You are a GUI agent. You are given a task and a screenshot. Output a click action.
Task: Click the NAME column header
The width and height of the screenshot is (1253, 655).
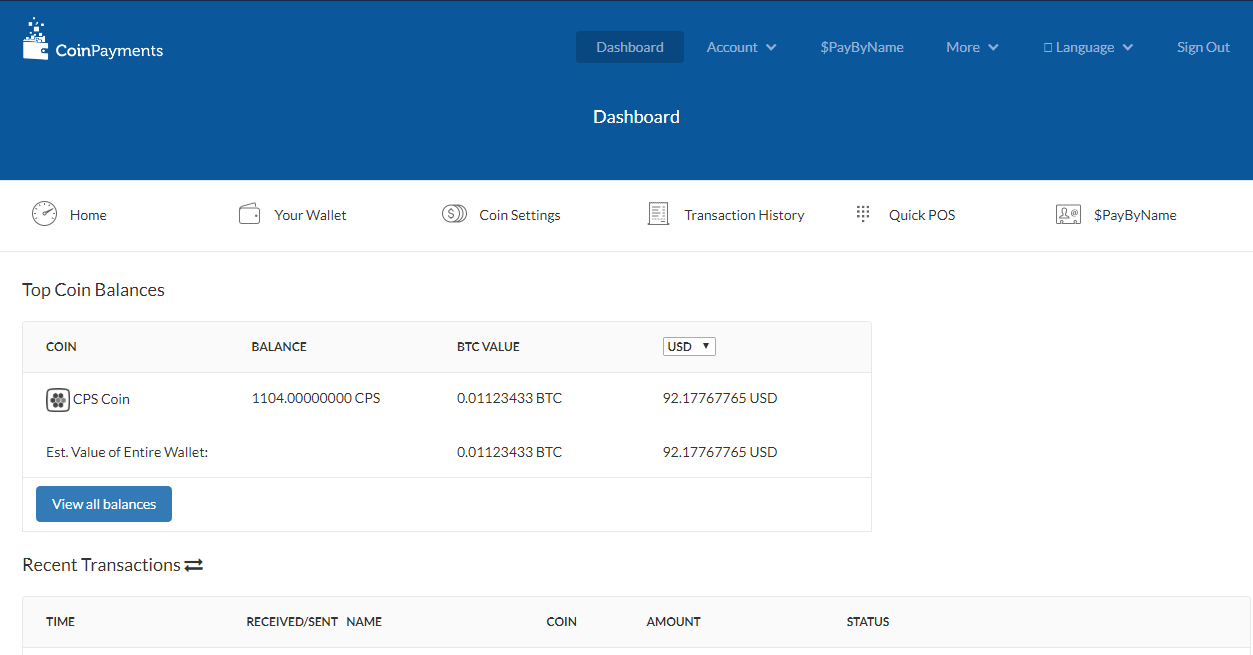point(364,622)
